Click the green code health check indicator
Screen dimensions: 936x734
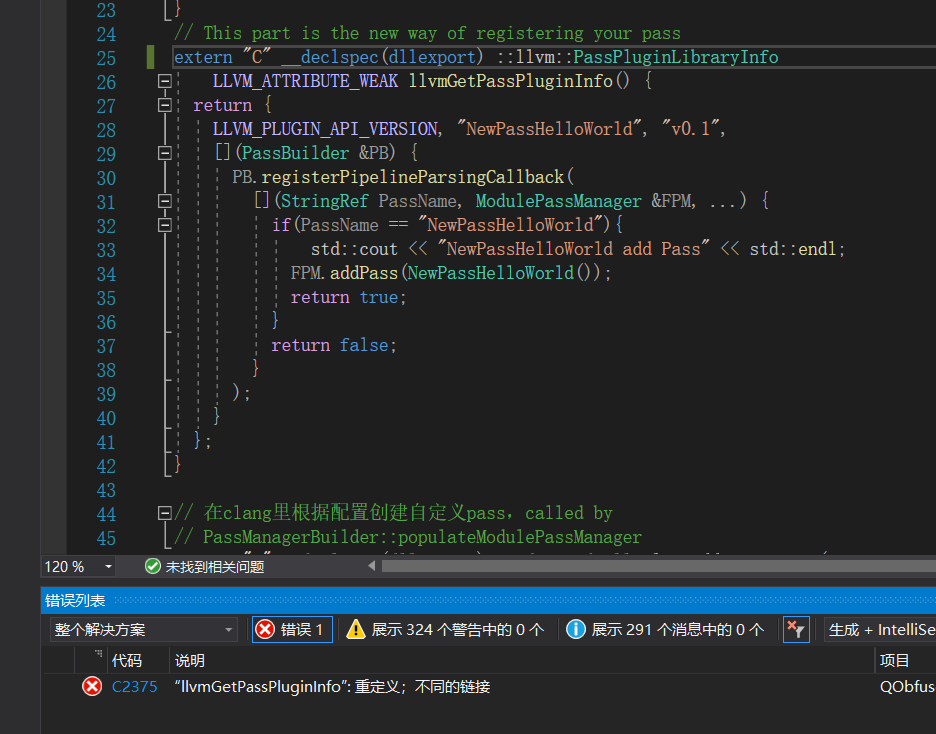tap(151, 565)
